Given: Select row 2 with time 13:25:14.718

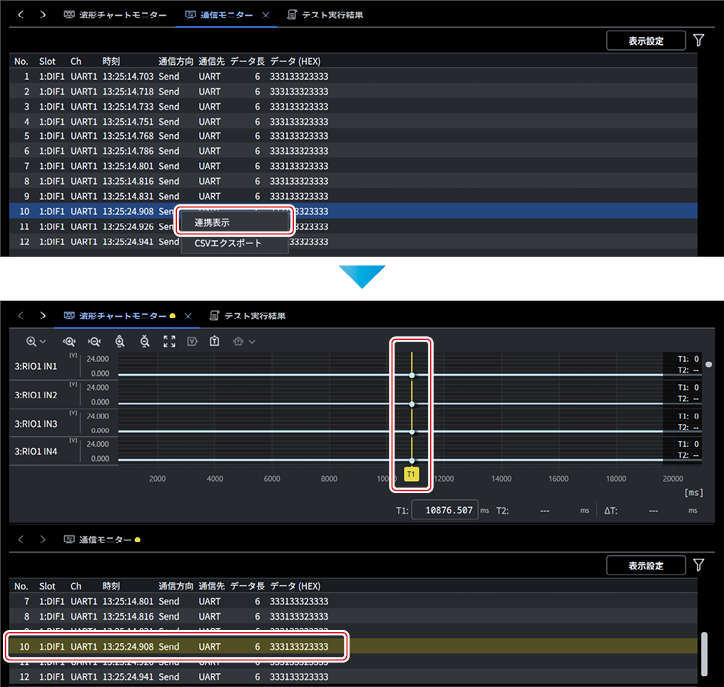Looking at the screenshot, I should point(353,91).
